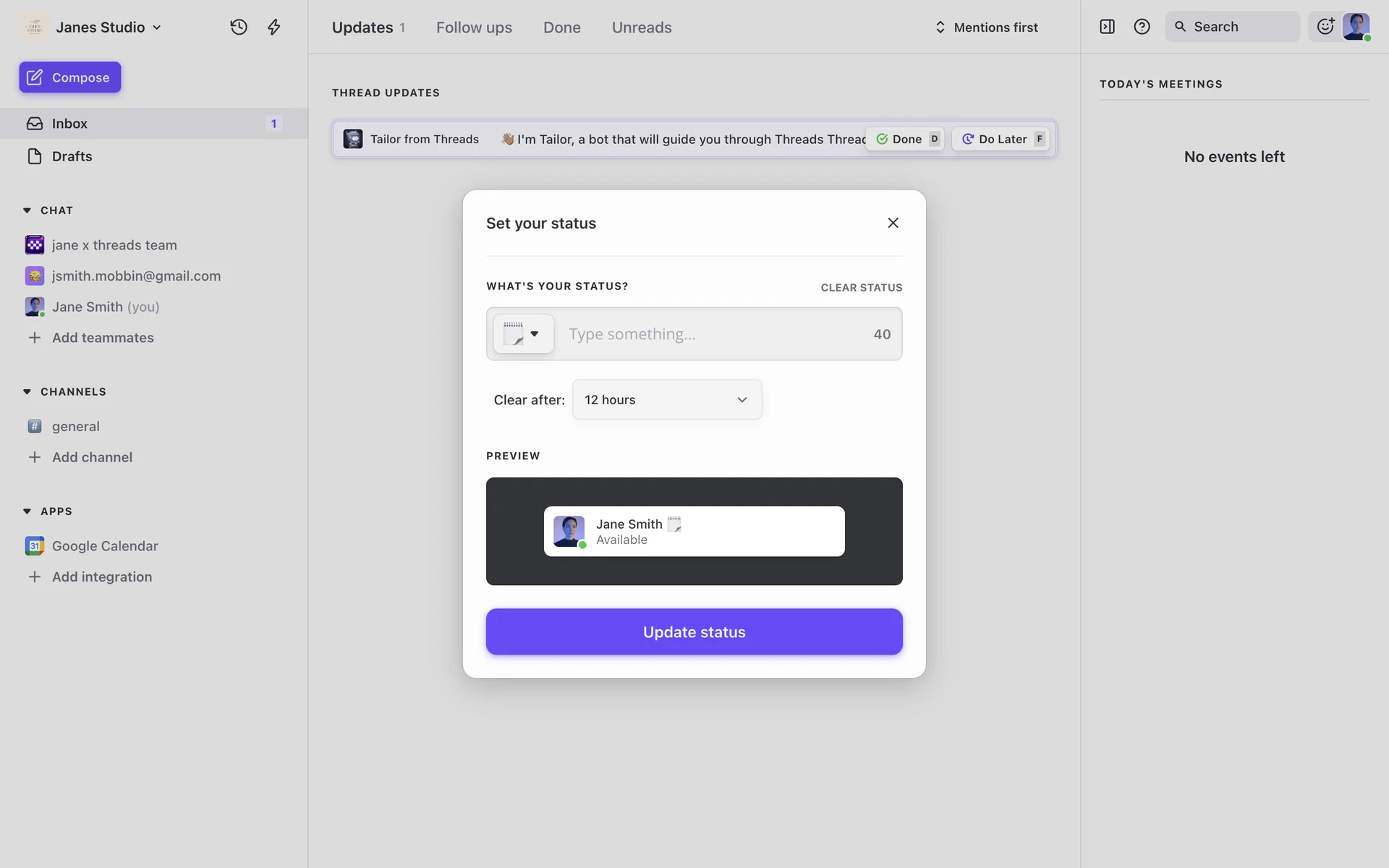Switch to the Follow ups tab
Viewport: 1389px width, 868px height.
pyautogui.click(x=474, y=27)
